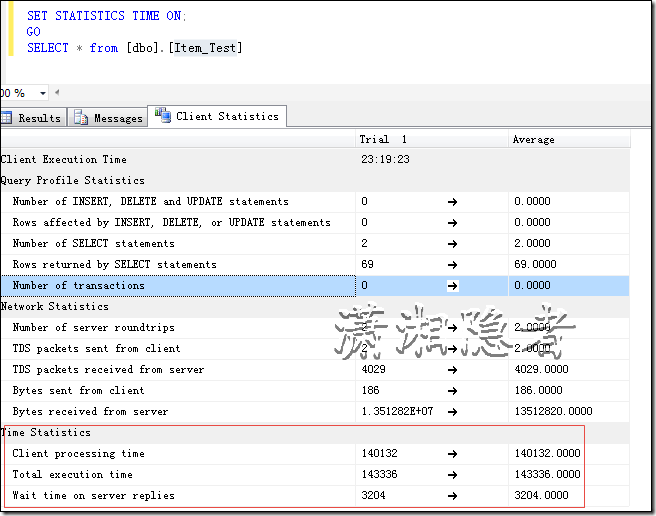Switch to the Results tab
The height and width of the screenshot is (516, 656).
tap(32, 118)
